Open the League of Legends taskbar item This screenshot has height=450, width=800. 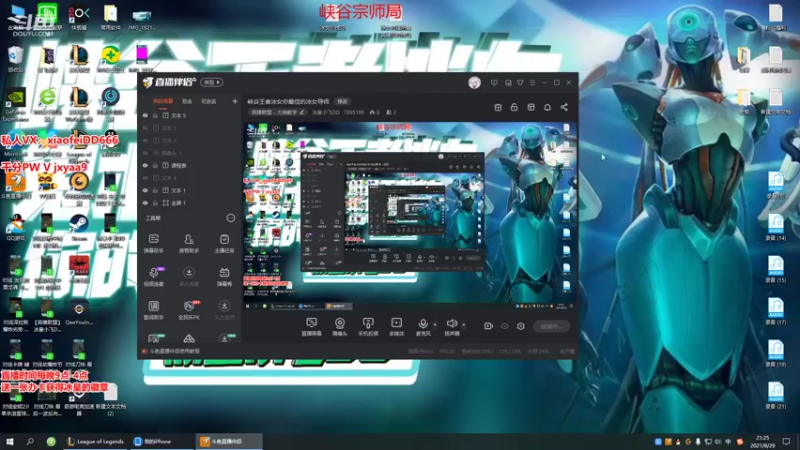pos(95,441)
